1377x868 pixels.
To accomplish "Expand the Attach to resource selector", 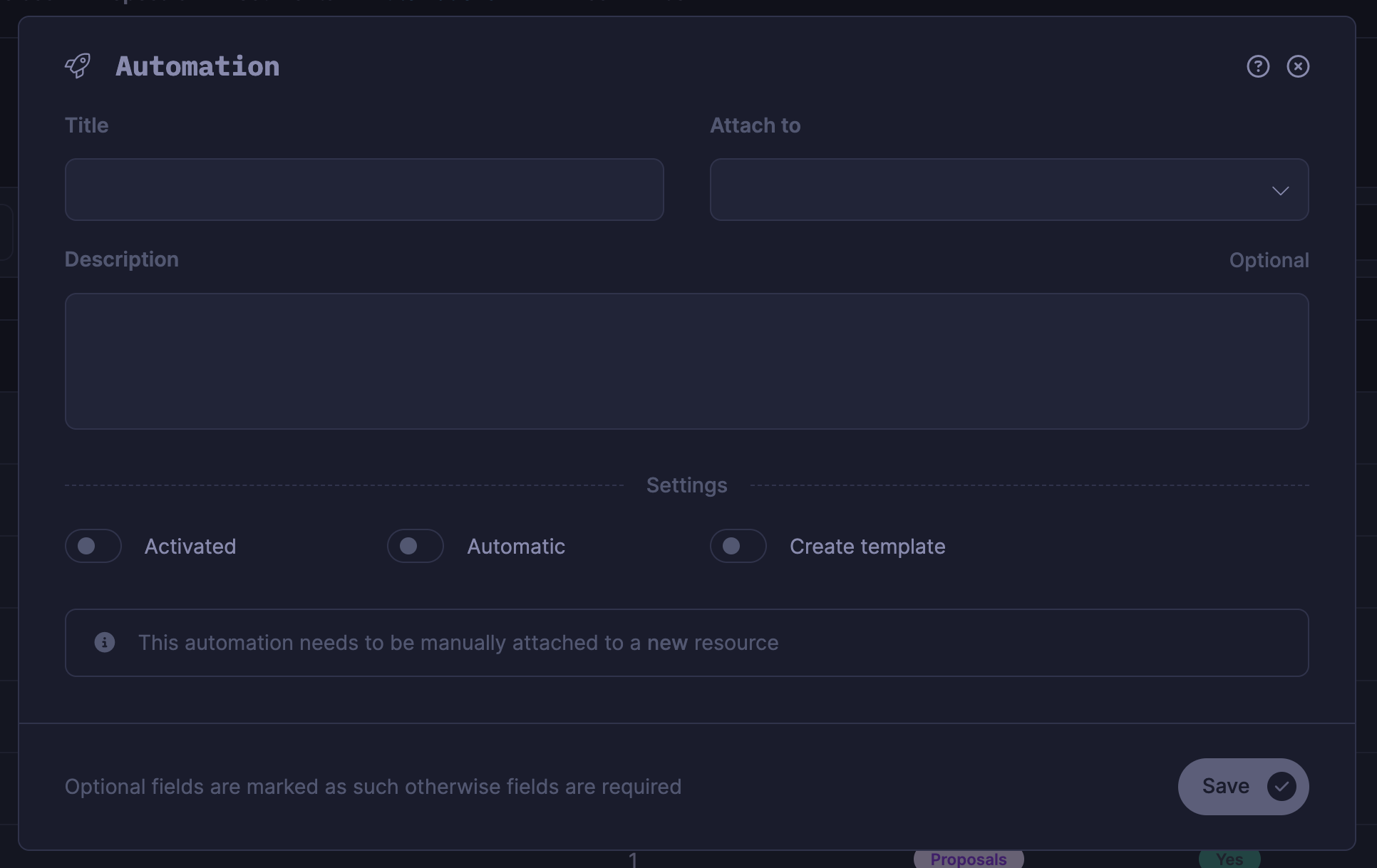I will click(1009, 190).
